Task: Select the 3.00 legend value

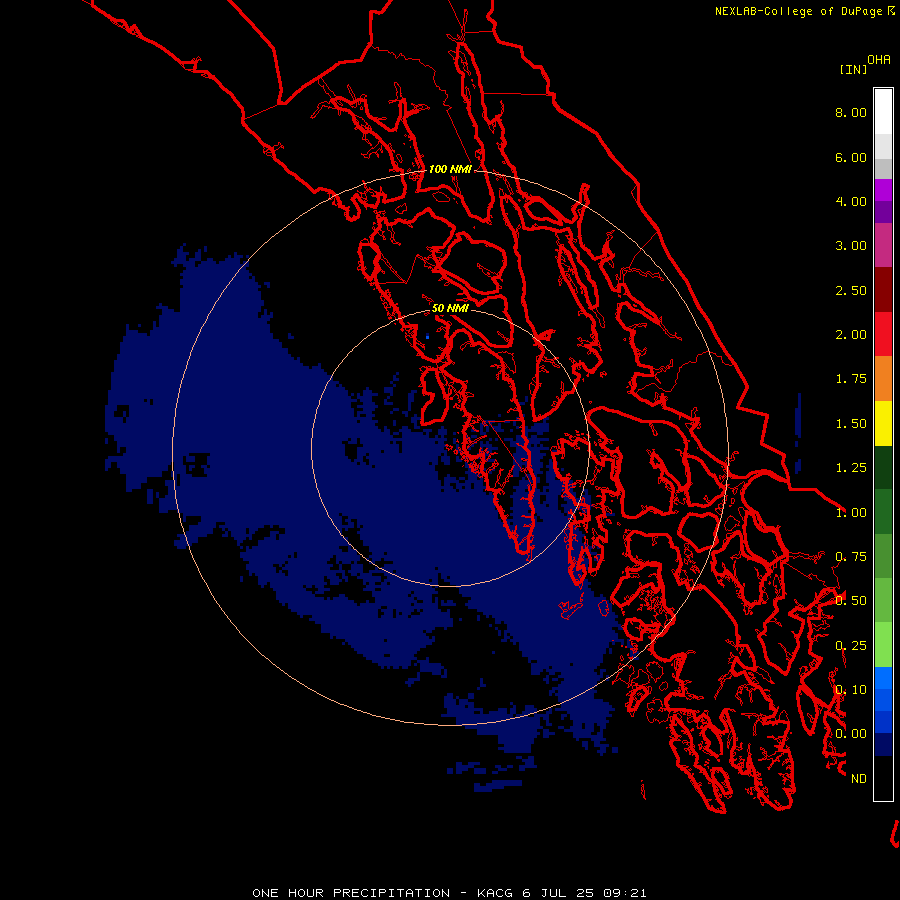Action: (851, 246)
